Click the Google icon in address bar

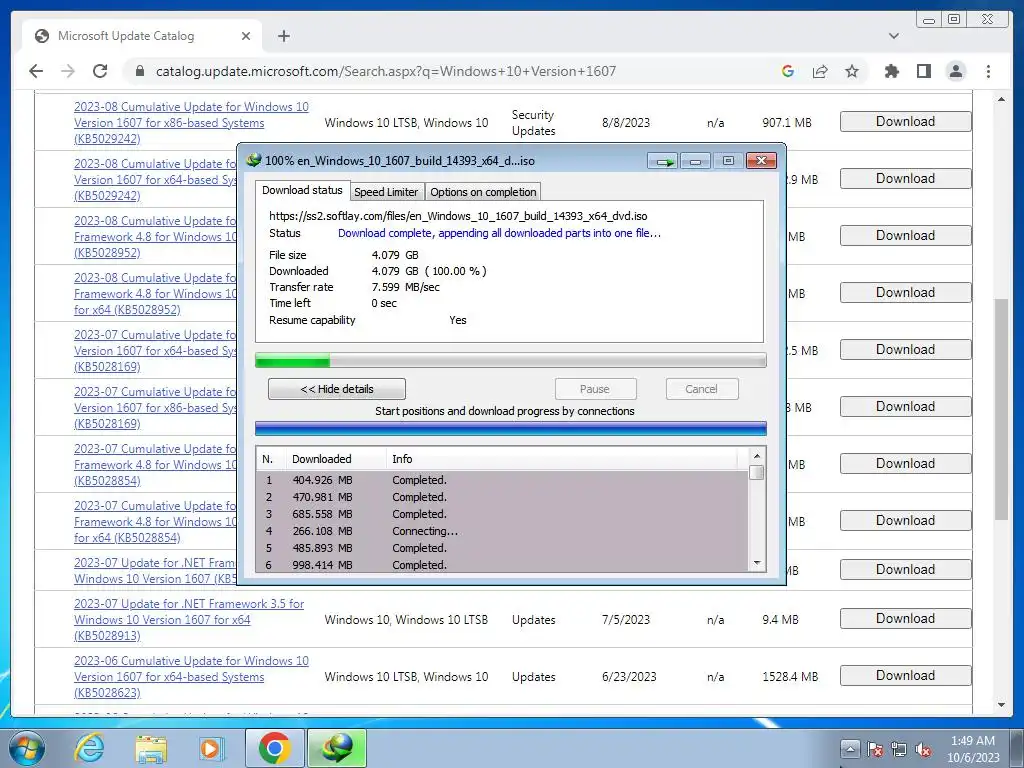click(788, 71)
